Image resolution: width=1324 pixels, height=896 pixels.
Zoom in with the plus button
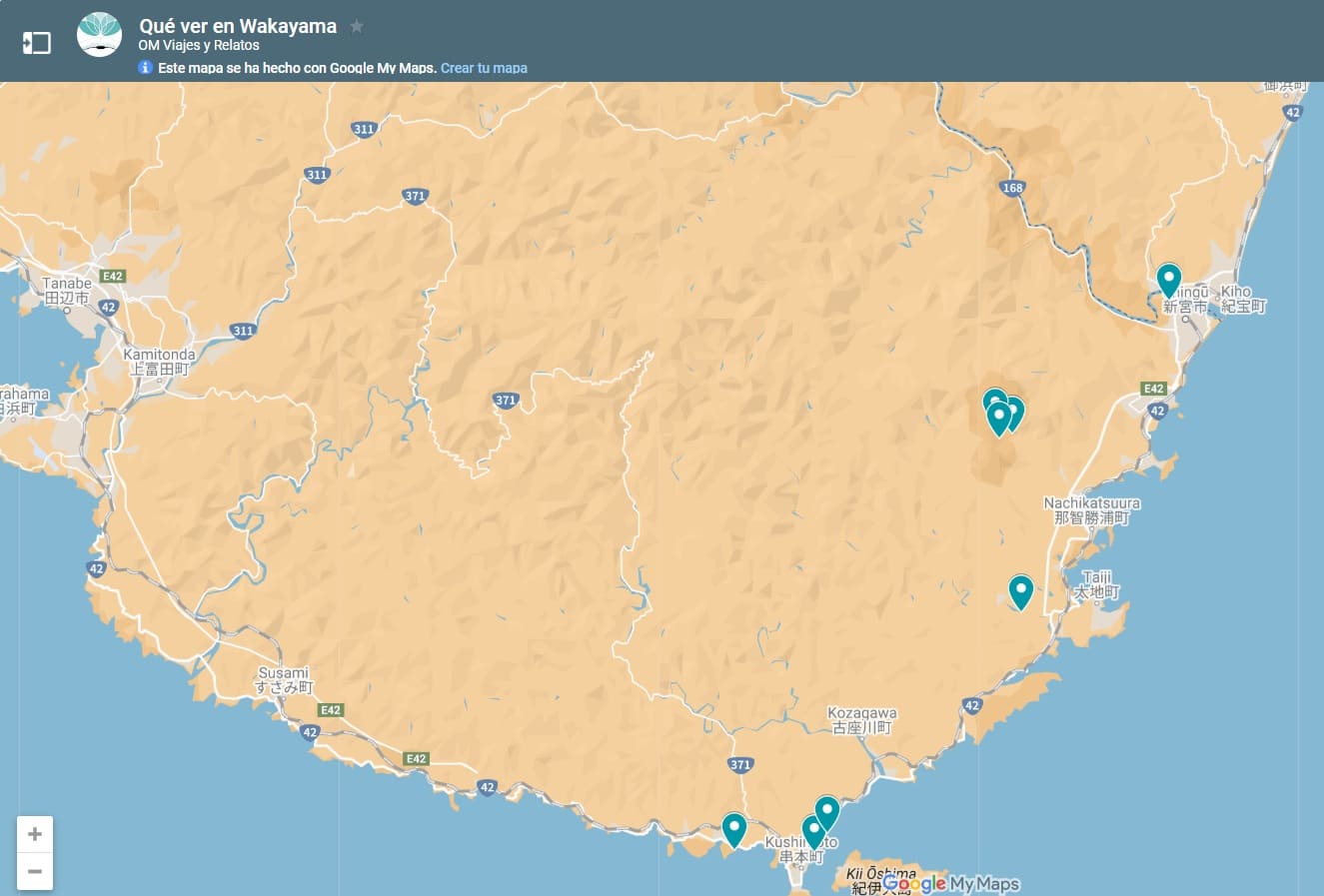(x=35, y=834)
